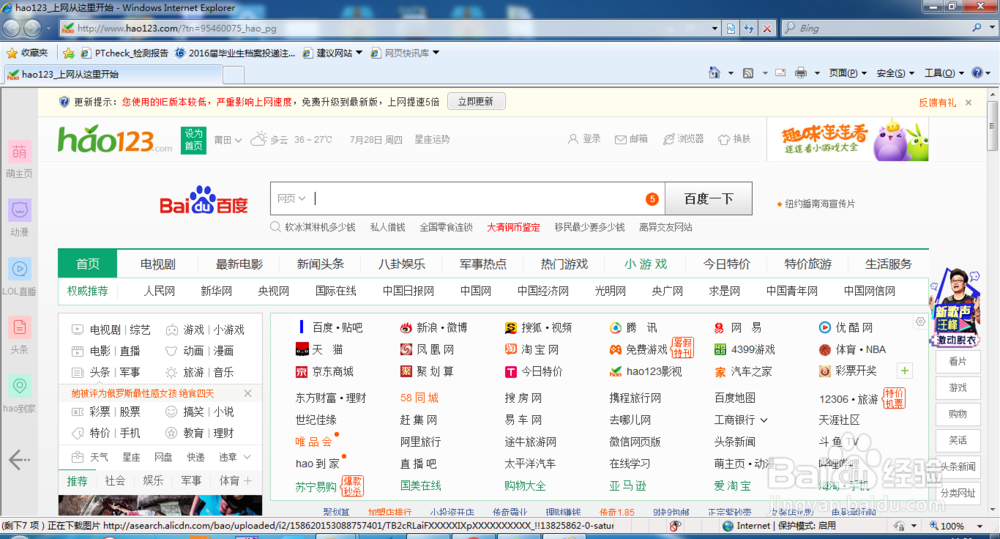Click the 看片 right sidebar button
1000x539 pixels.
tap(958, 361)
